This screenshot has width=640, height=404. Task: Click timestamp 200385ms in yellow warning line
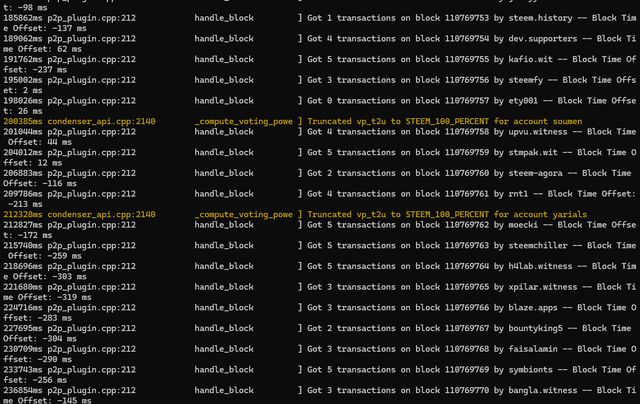click(x=22, y=122)
